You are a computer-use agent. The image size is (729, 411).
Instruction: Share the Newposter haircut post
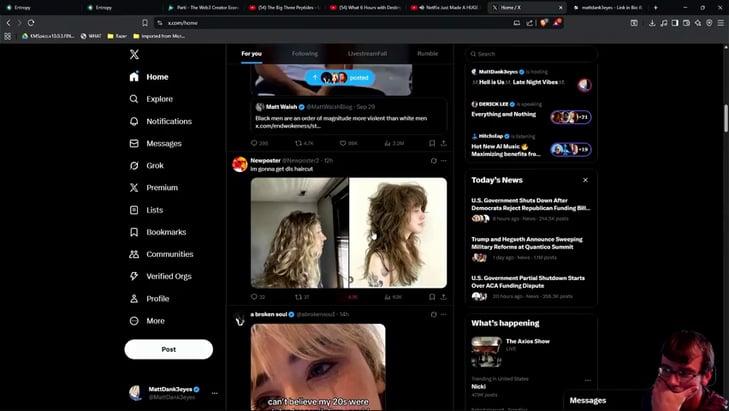coord(444,297)
